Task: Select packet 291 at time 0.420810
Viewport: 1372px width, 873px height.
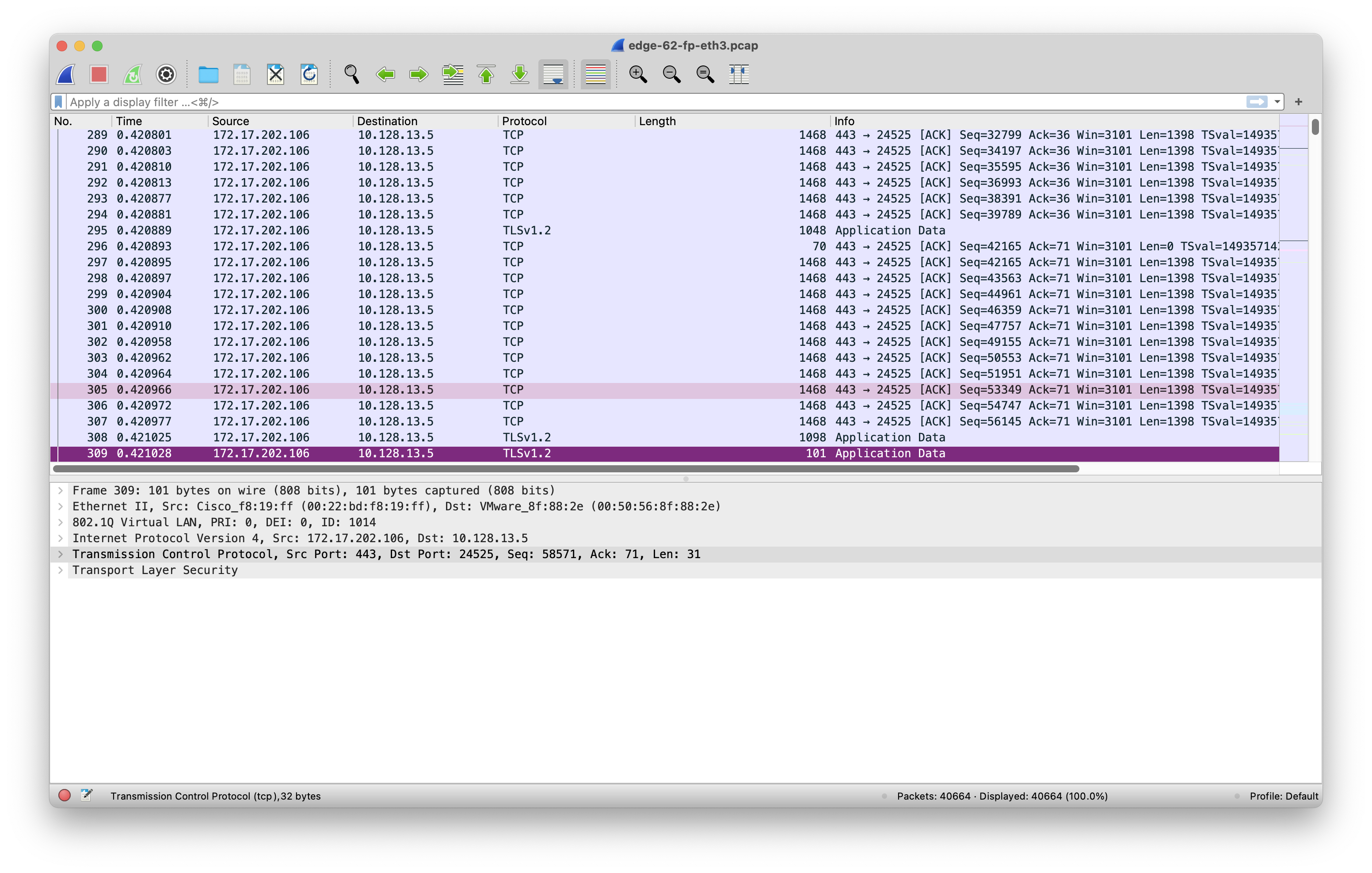Action: point(664,167)
